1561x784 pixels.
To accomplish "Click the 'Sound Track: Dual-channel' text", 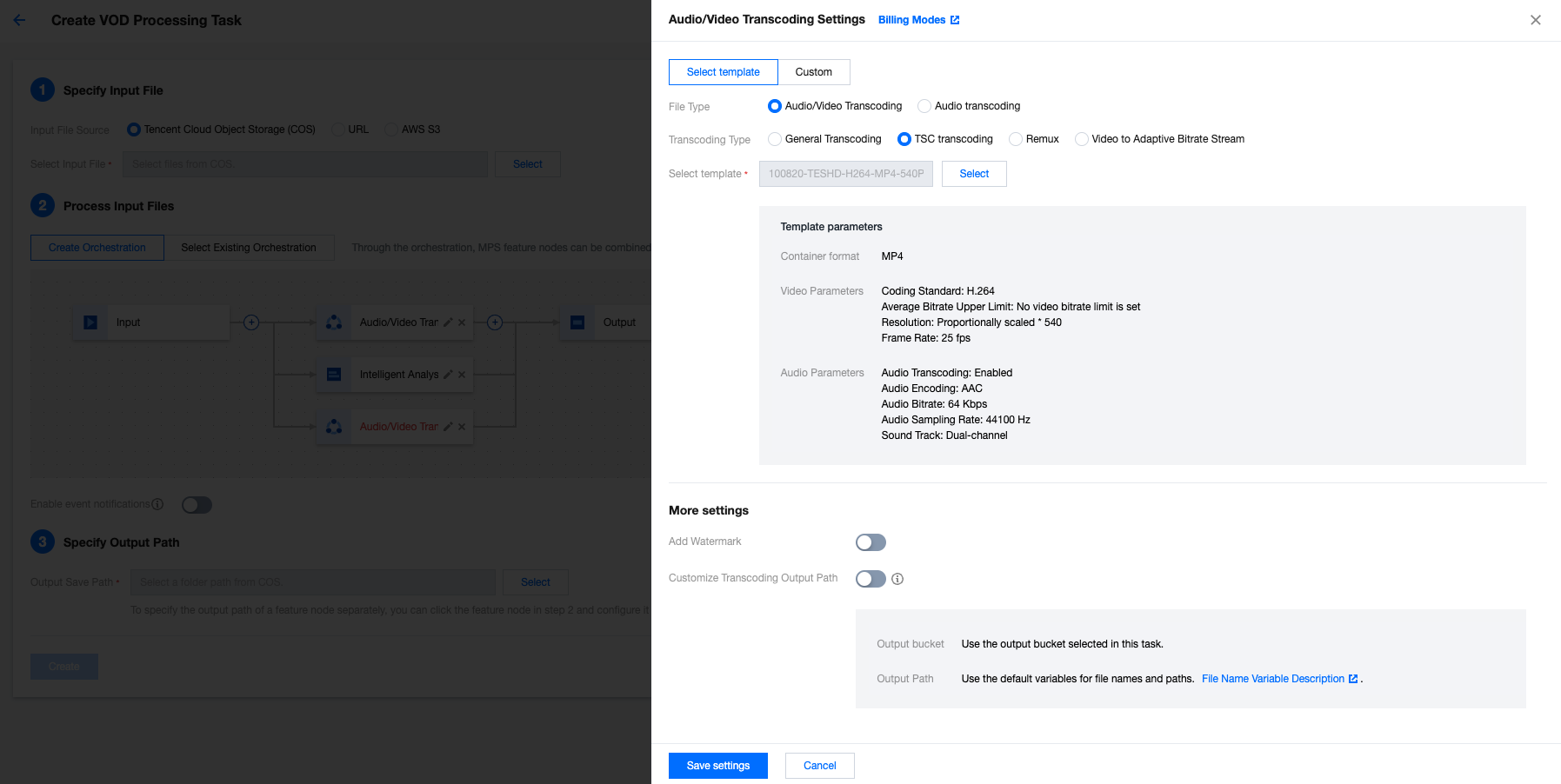I will (x=944, y=435).
